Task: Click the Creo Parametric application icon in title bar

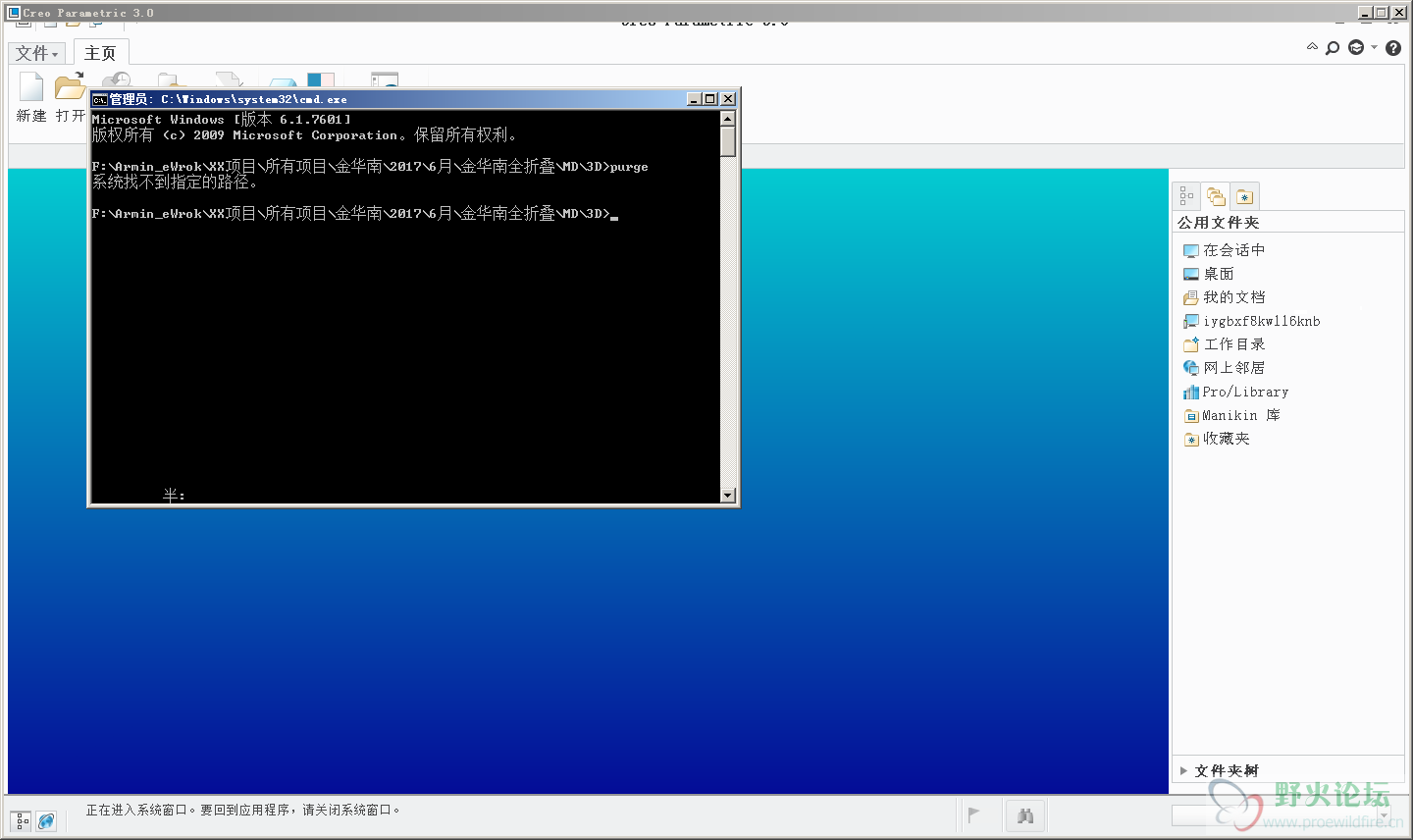Action: click(14, 13)
